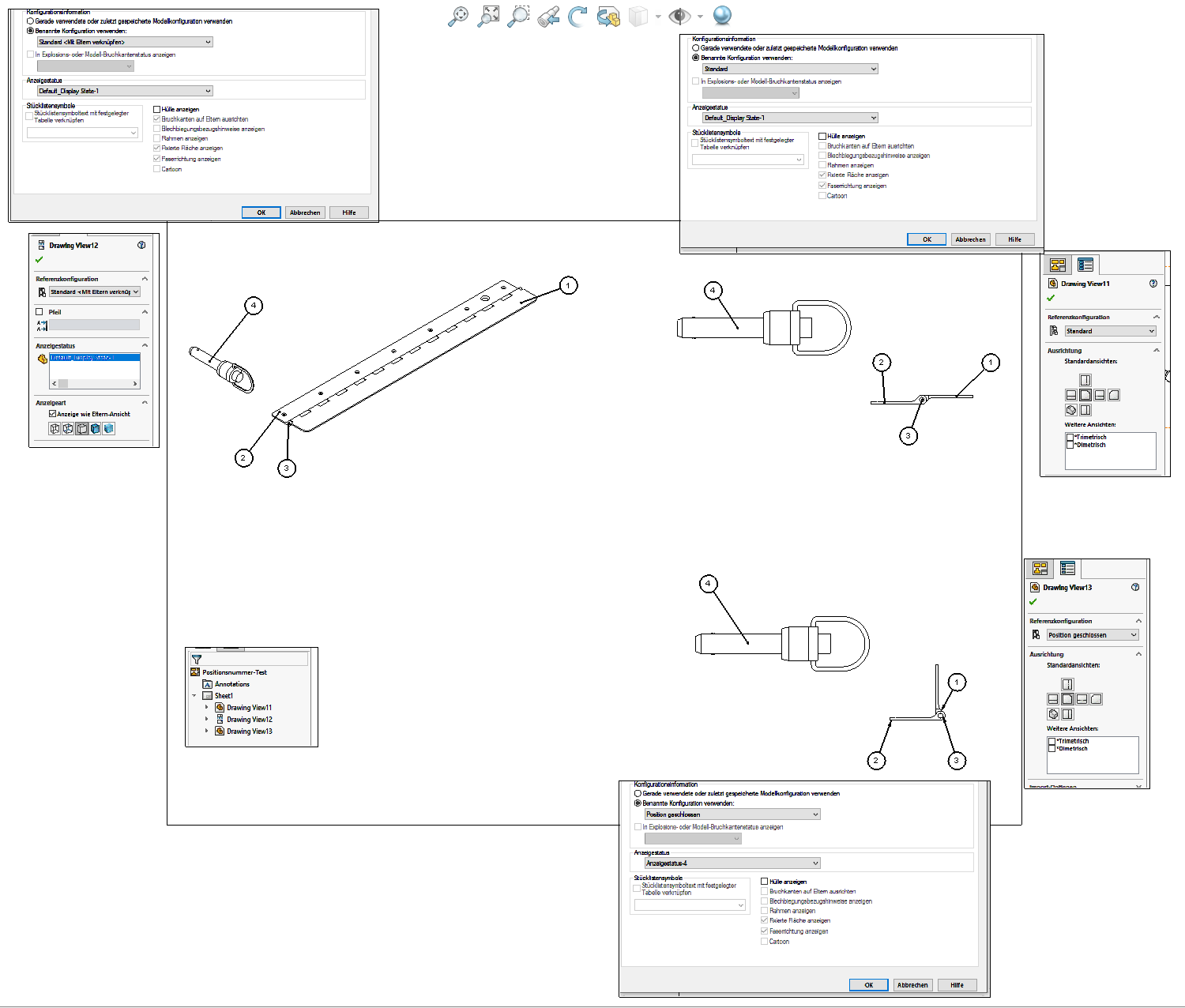Select 'Benannte Konfiguration verwenden' in the Mit Eltern verknüpfen dialog
The image size is (1185, 1008).
pos(31,31)
